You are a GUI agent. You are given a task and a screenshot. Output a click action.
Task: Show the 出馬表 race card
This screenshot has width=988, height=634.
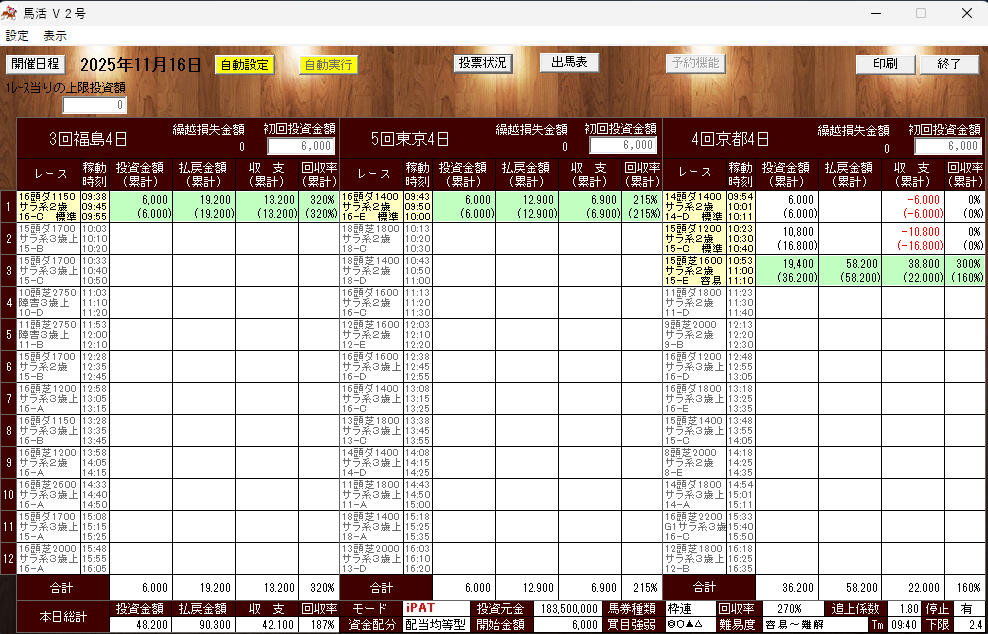pos(569,62)
